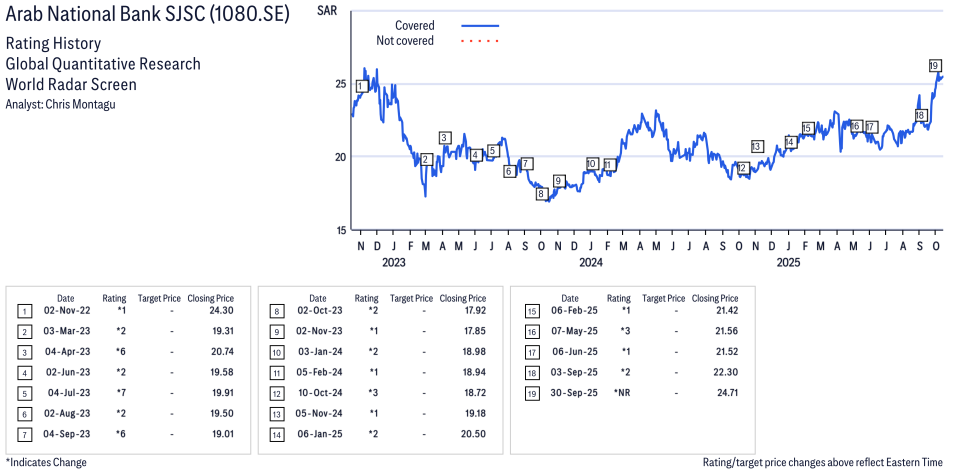
Task: Select marker 19 at the chart's peak
Action: coord(933,66)
